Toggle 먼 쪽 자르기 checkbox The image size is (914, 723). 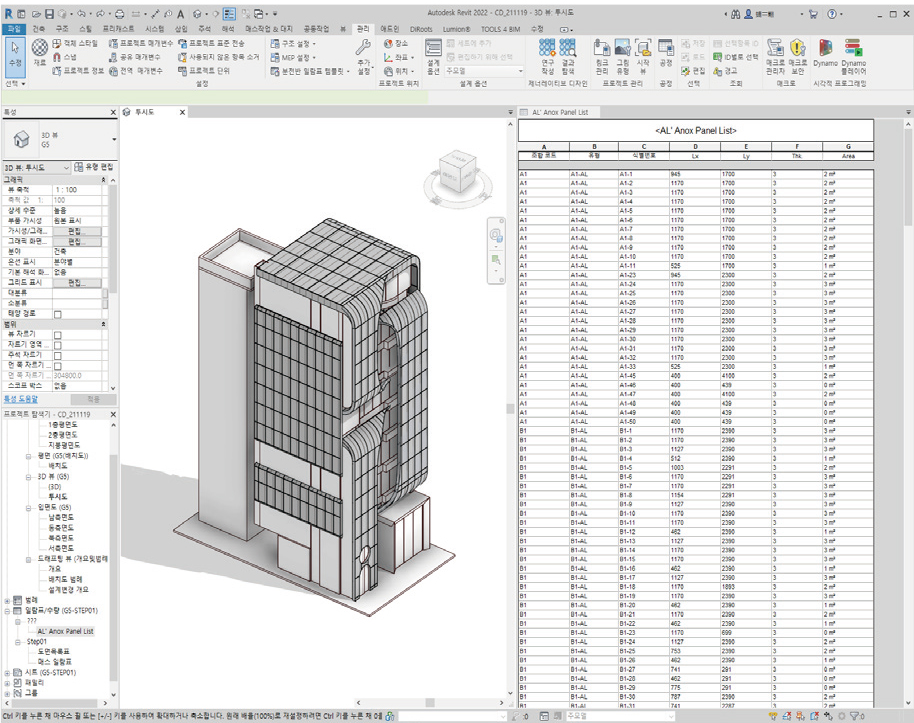click(x=58, y=366)
